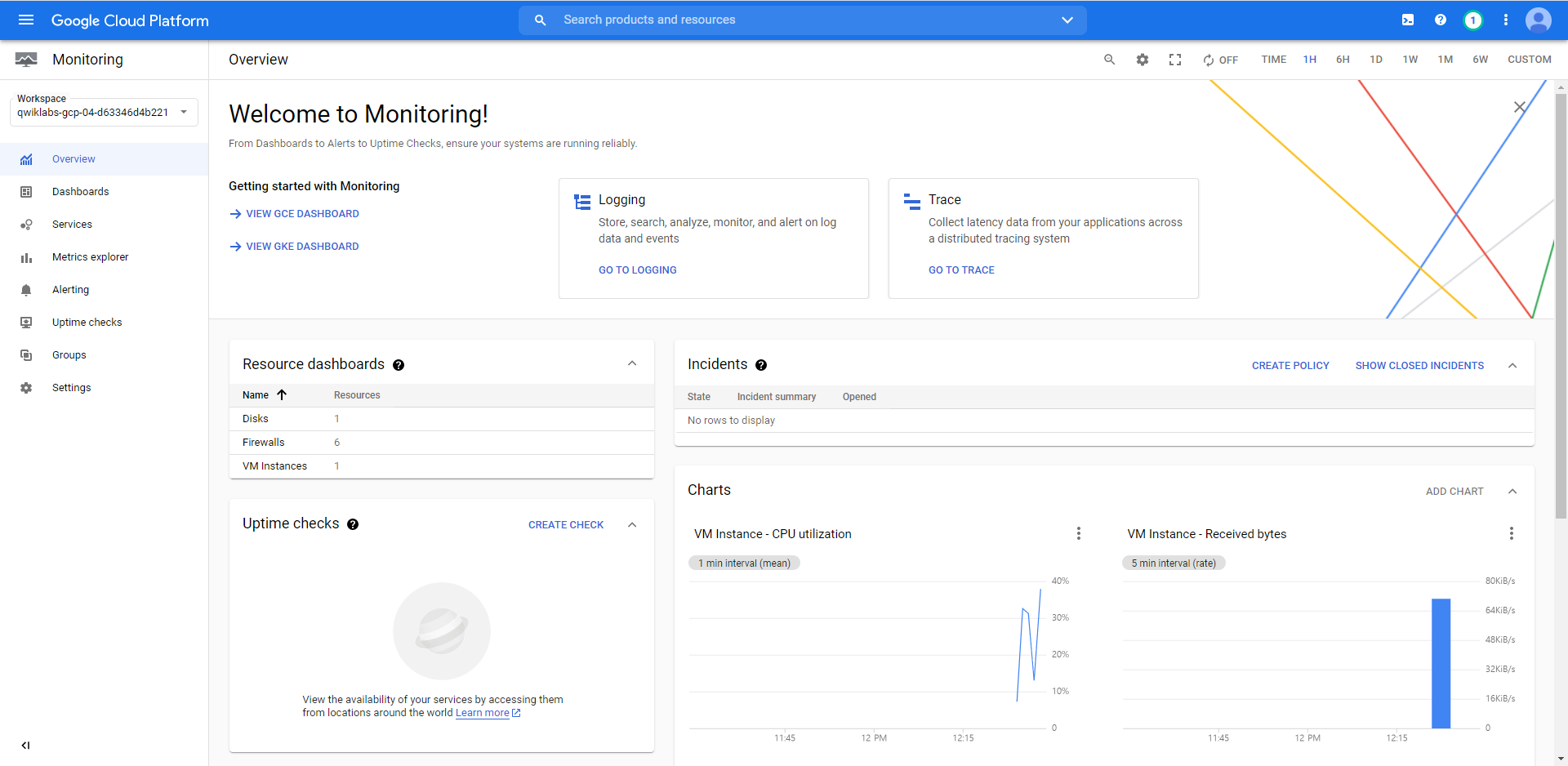Viewport: 1568px width, 766px height.
Task: Click the Logging card icon
Action: click(x=582, y=202)
